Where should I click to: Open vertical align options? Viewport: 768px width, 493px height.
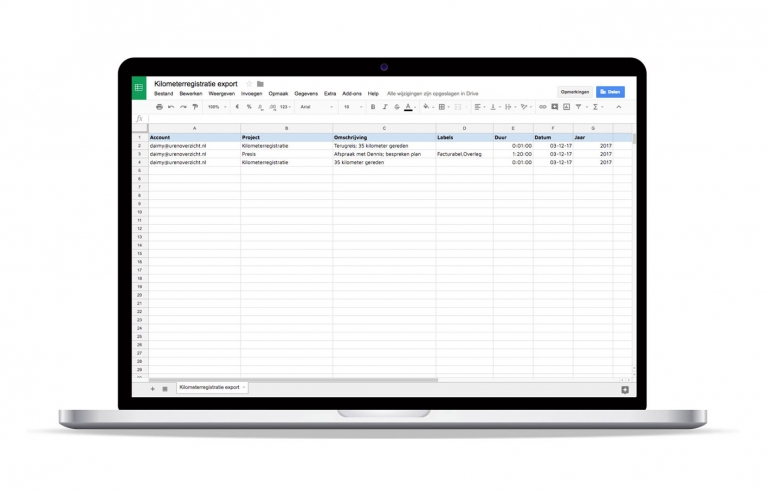(494, 107)
